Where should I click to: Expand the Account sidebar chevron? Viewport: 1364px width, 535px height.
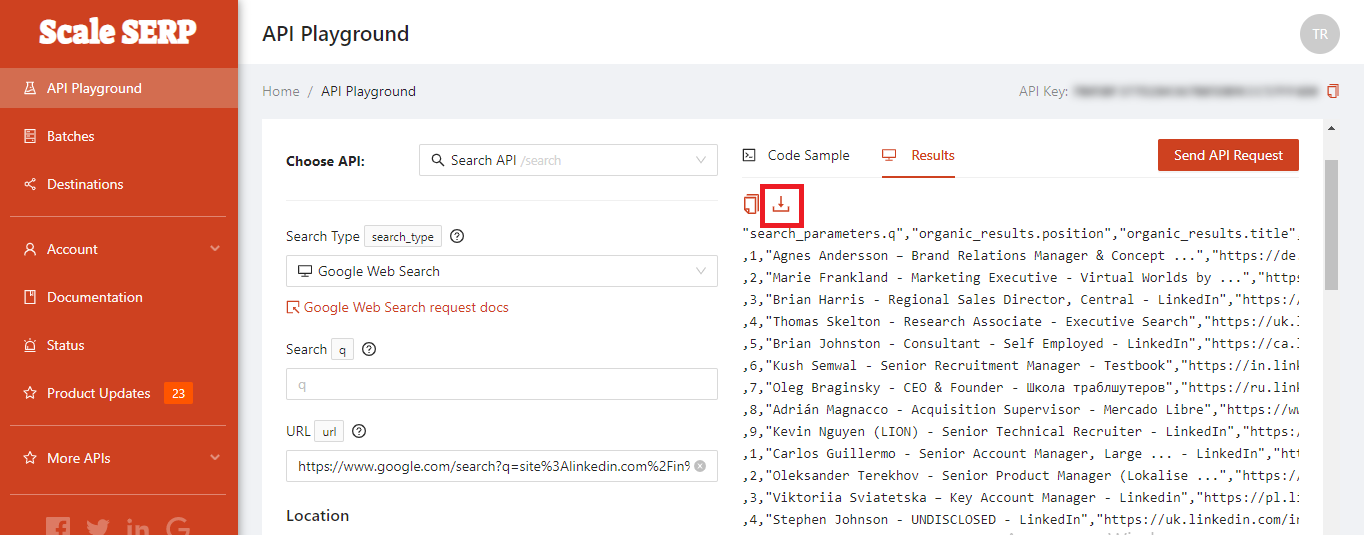(x=215, y=249)
